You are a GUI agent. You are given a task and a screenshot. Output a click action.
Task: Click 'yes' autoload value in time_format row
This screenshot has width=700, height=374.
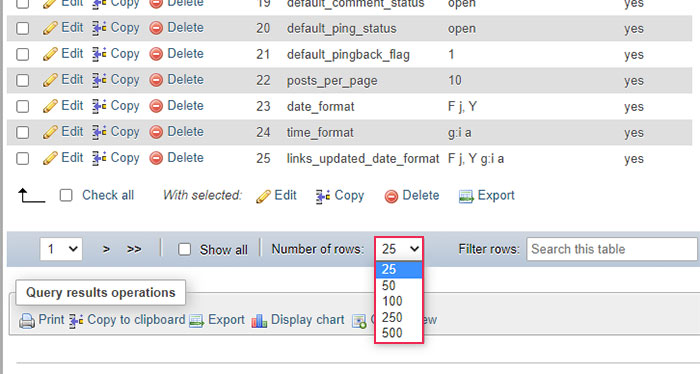(633, 133)
